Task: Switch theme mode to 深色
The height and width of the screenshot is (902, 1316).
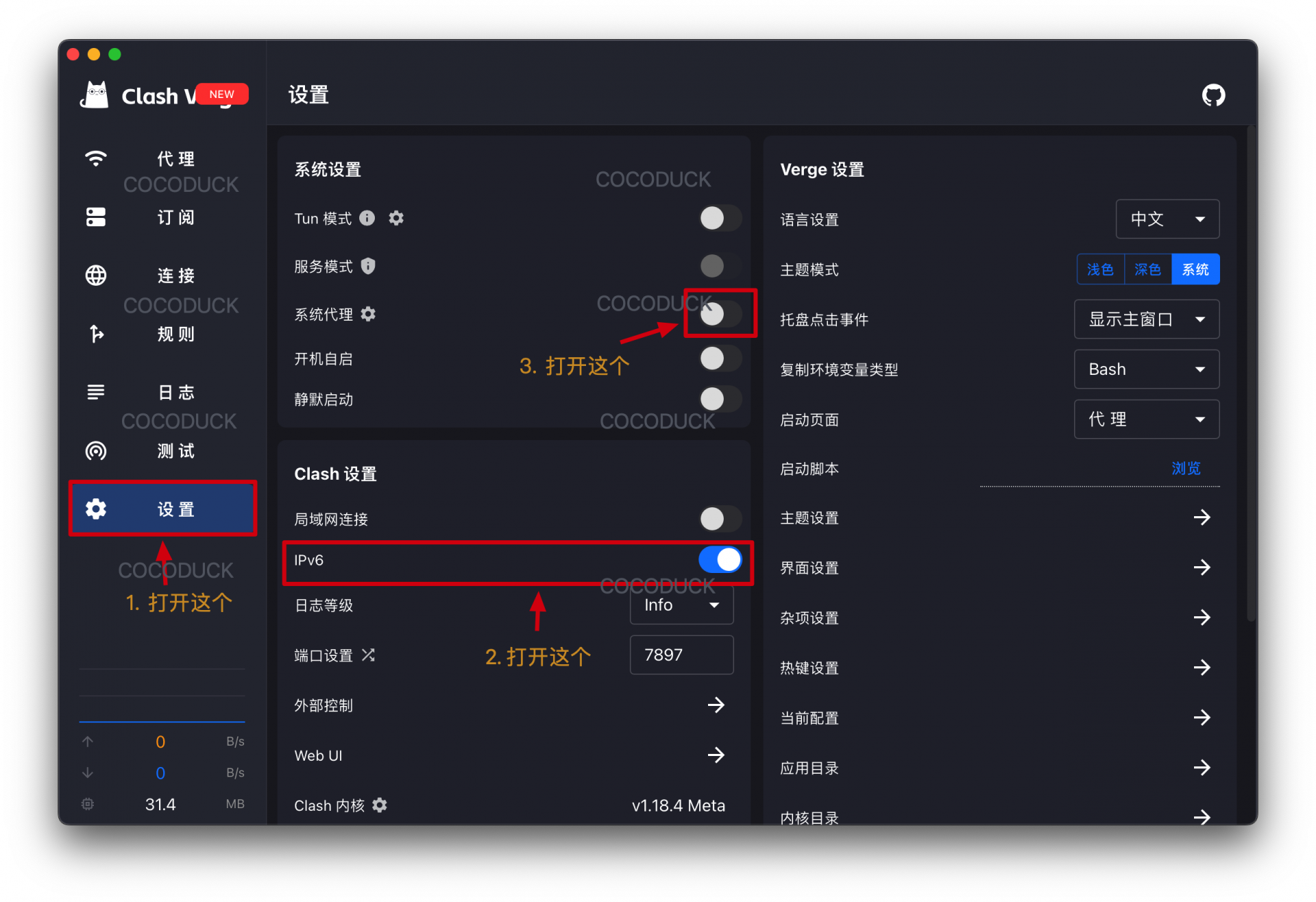Action: click(1148, 269)
